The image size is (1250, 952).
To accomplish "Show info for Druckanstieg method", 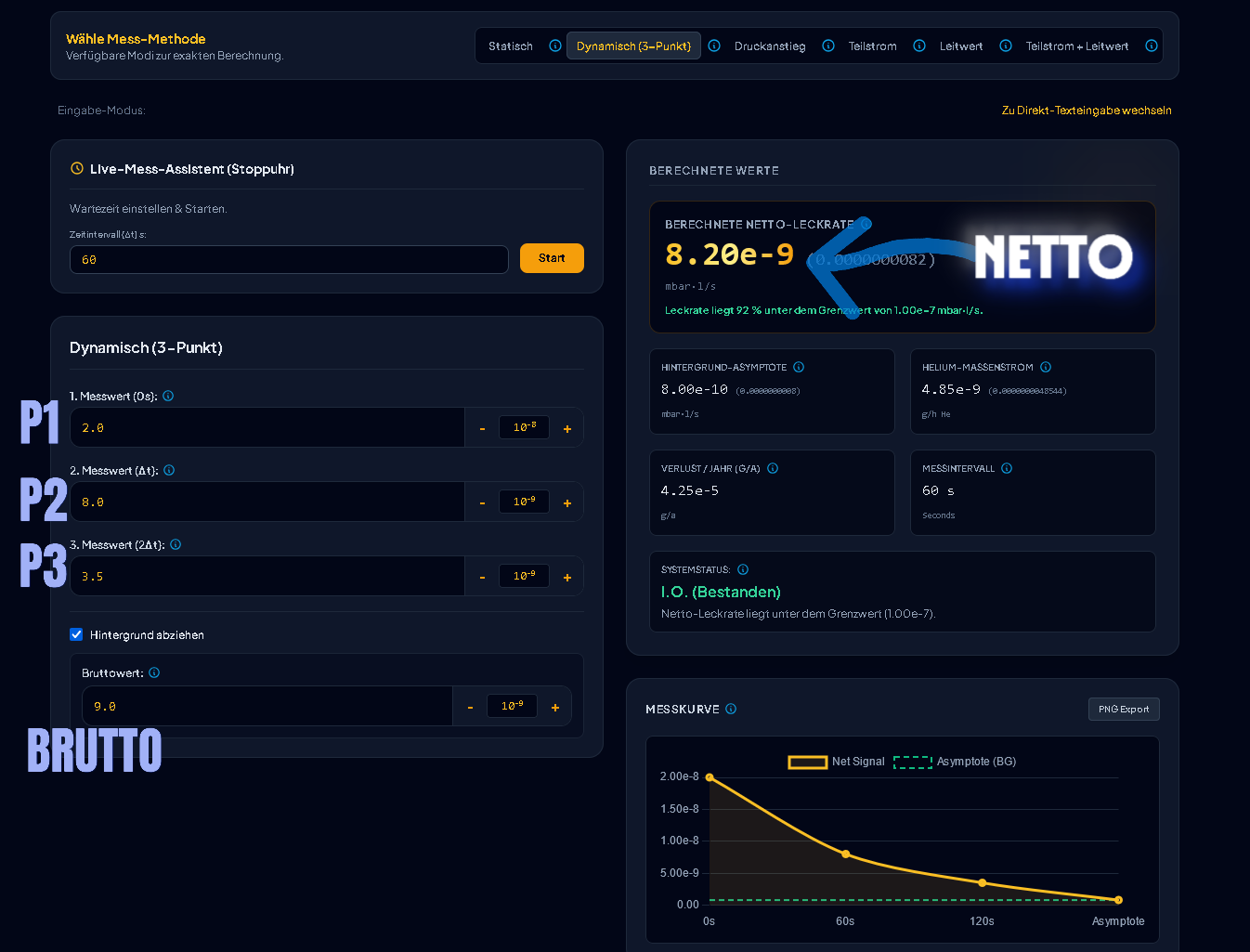I will (x=828, y=46).
